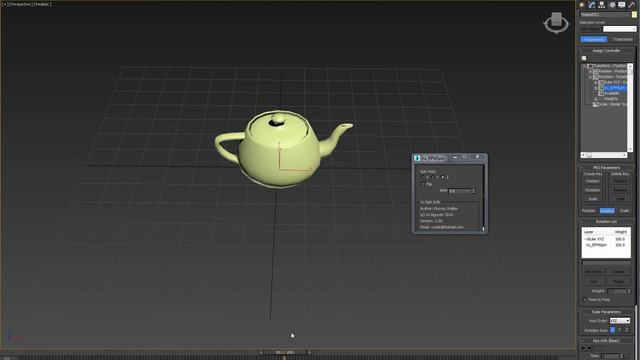Toggle Flip checkbox in spin dialog

tap(422, 184)
